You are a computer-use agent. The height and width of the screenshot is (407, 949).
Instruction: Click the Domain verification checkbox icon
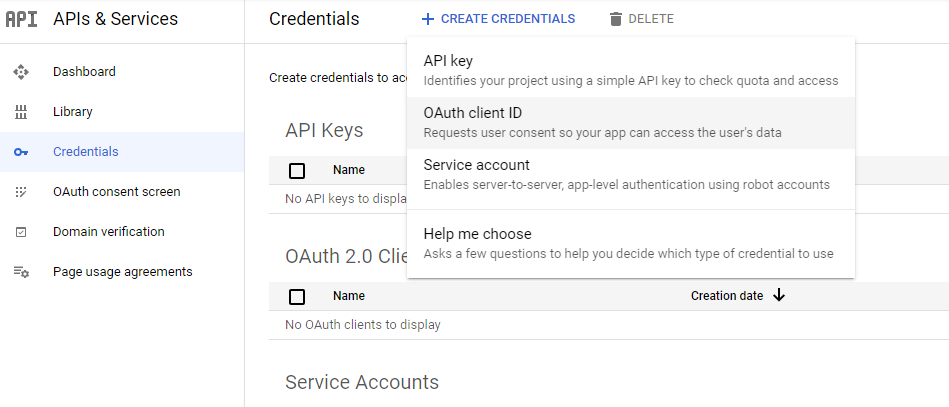(x=21, y=232)
